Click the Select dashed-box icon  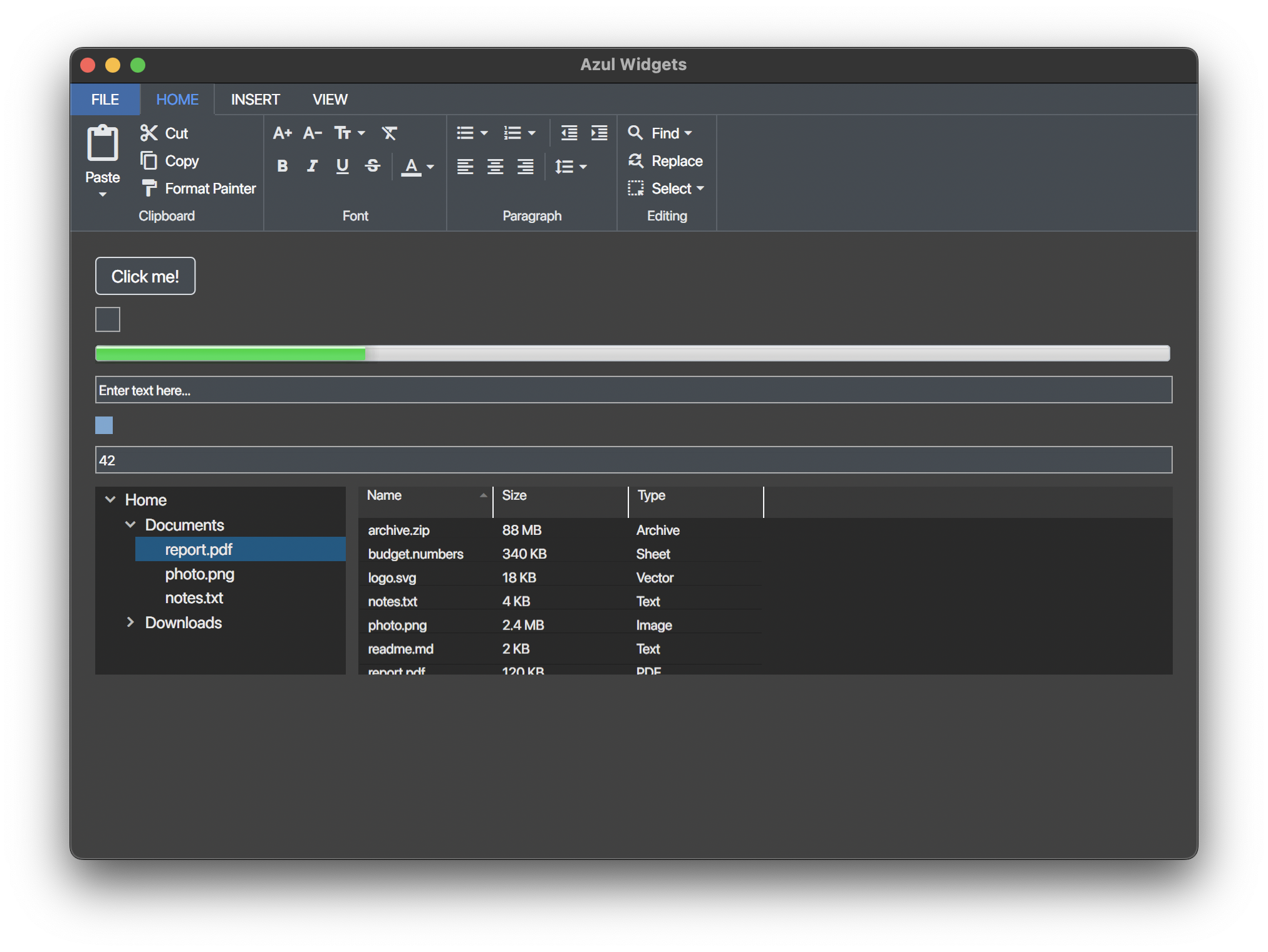click(635, 188)
